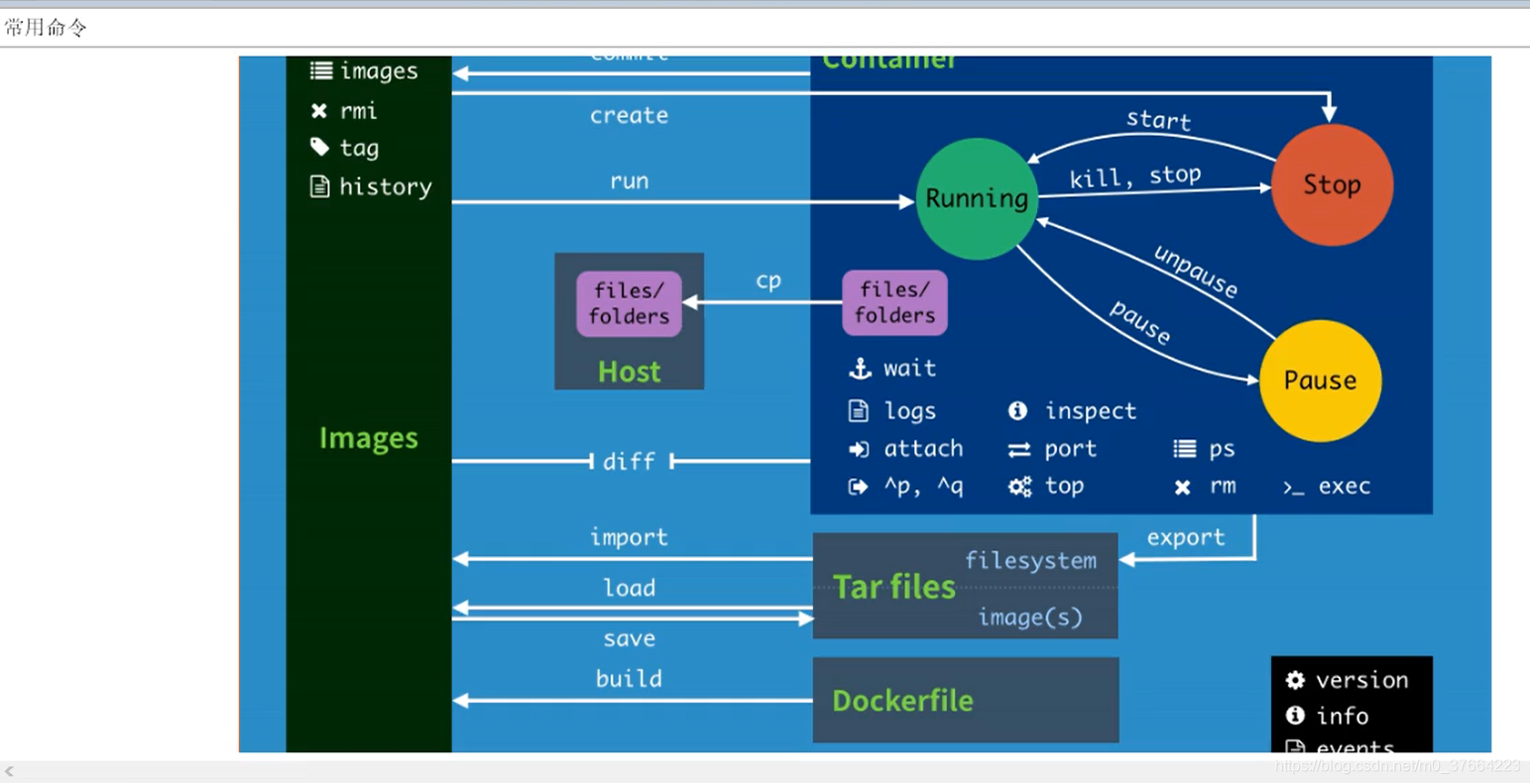Click the image(s) text in Tar files

pyautogui.click(x=1029, y=617)
